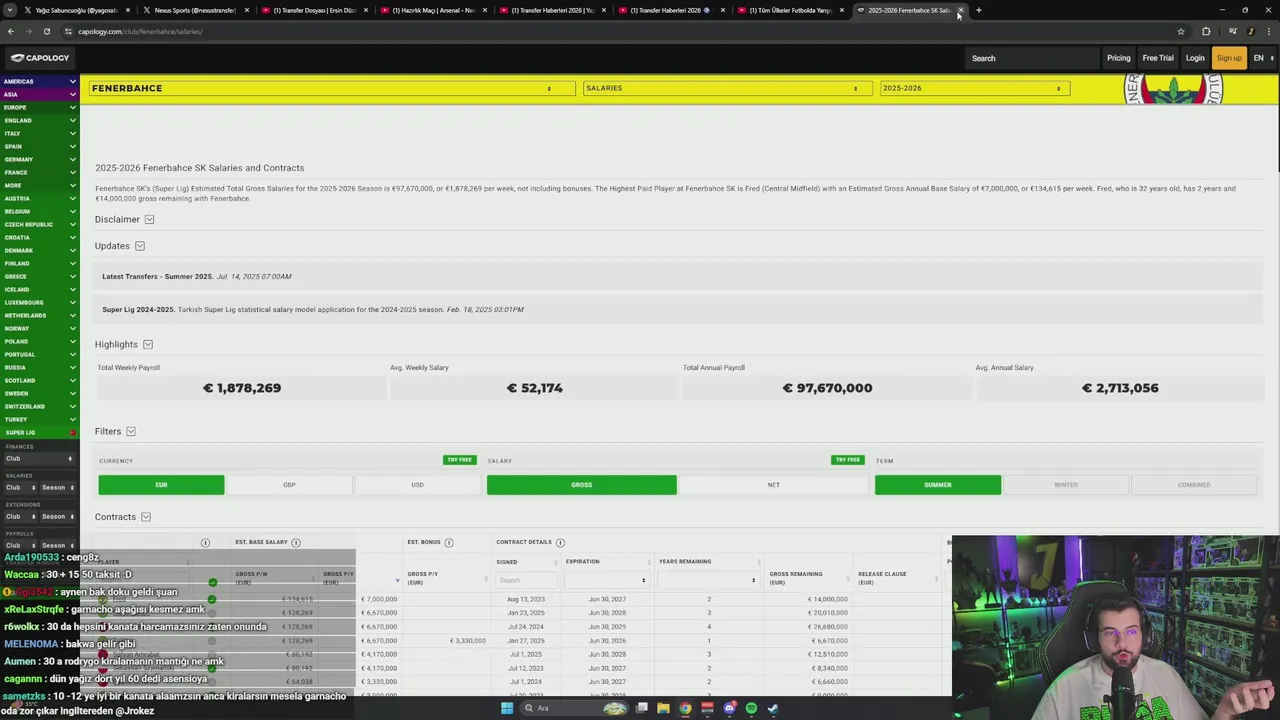Image resolution: width=1280 pixels, height=720 pixels.
Task: Open File Explorer from taskbar
Action: coord(663,708)
